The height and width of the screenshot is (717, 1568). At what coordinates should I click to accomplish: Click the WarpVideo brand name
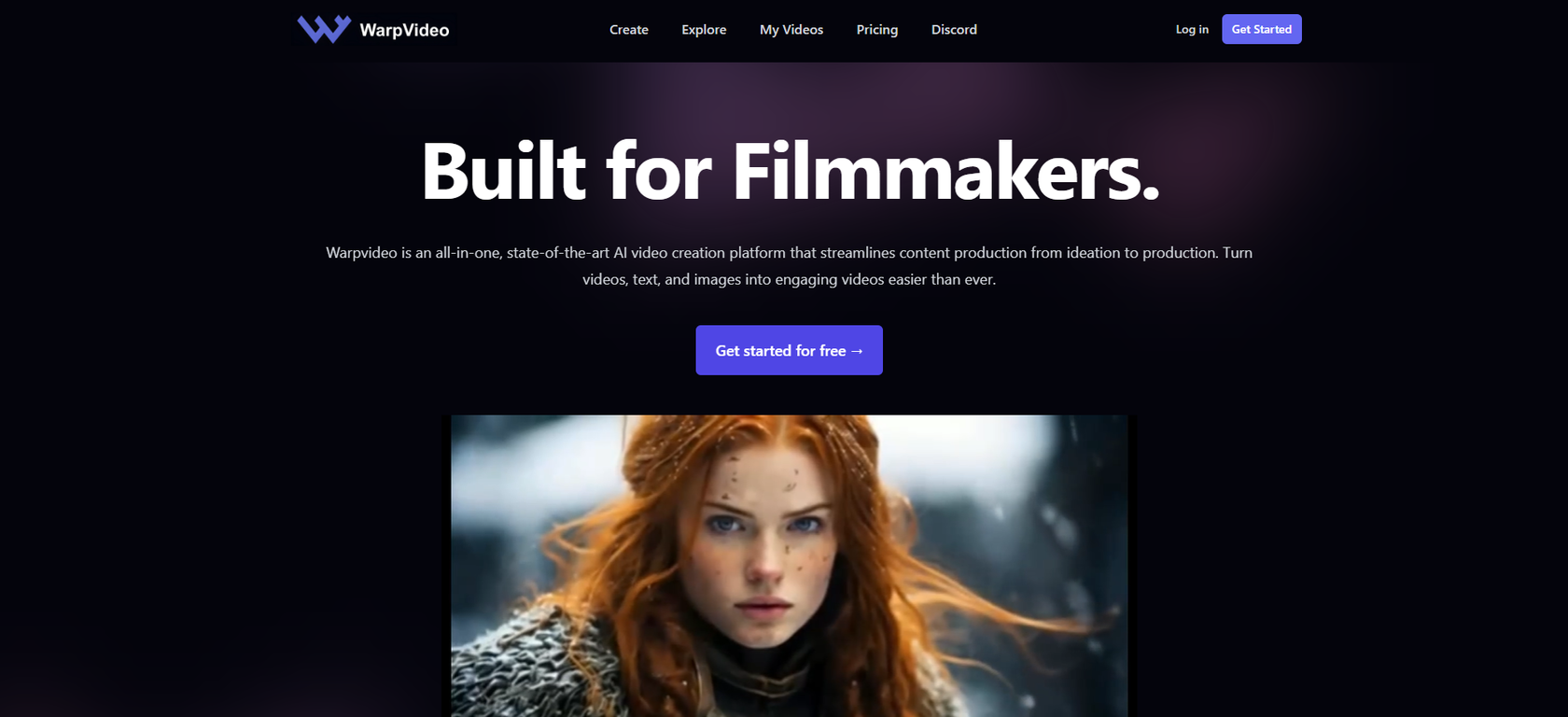point(404,30)
